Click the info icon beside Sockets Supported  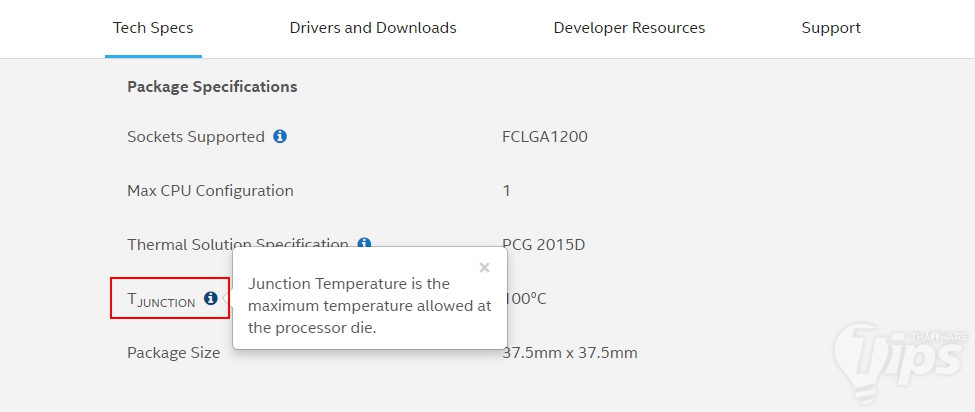click(x=280, y=136)
